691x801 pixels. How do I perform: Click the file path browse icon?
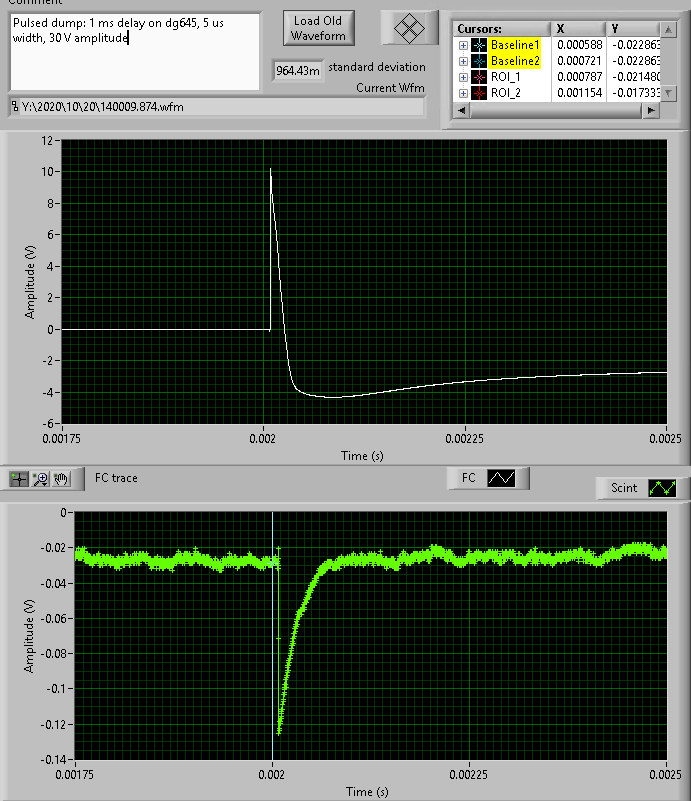tap(15, 107)
